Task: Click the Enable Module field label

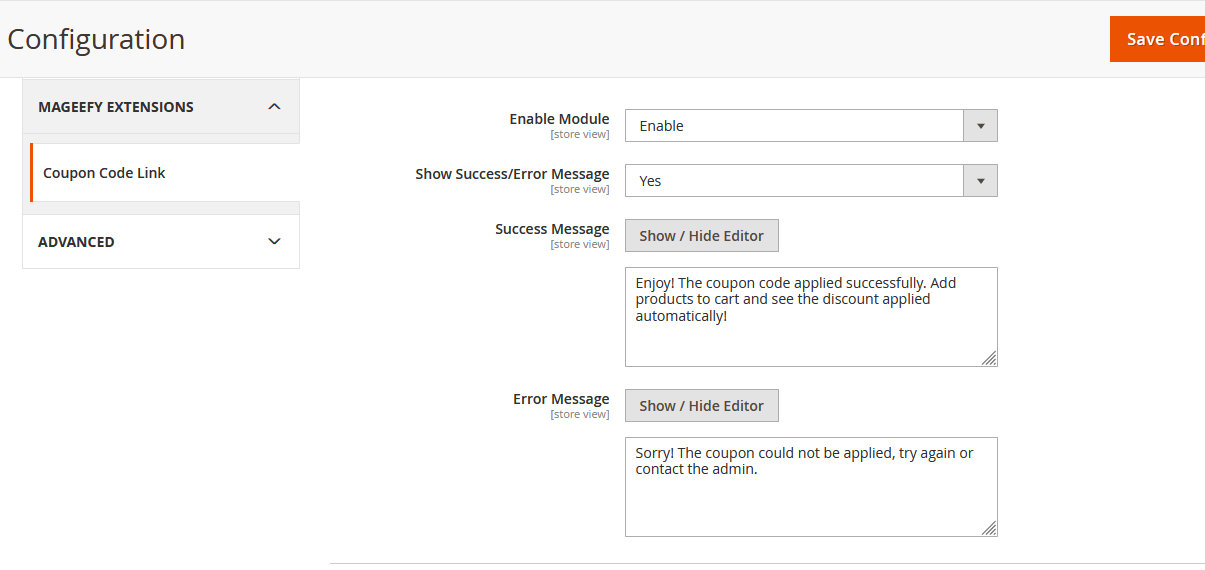Action: 559,119
